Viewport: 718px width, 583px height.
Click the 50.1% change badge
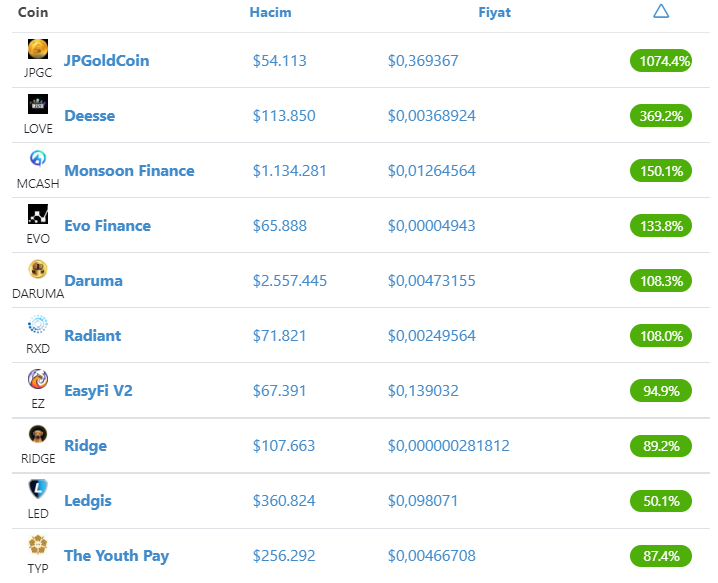tap(661, 501)
